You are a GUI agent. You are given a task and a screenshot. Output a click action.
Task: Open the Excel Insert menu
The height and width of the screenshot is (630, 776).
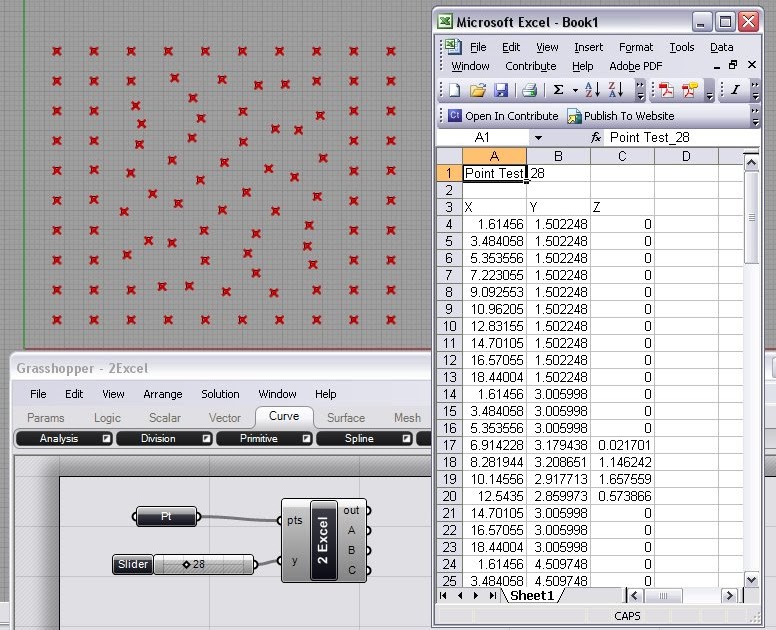[x=588, y=47]
